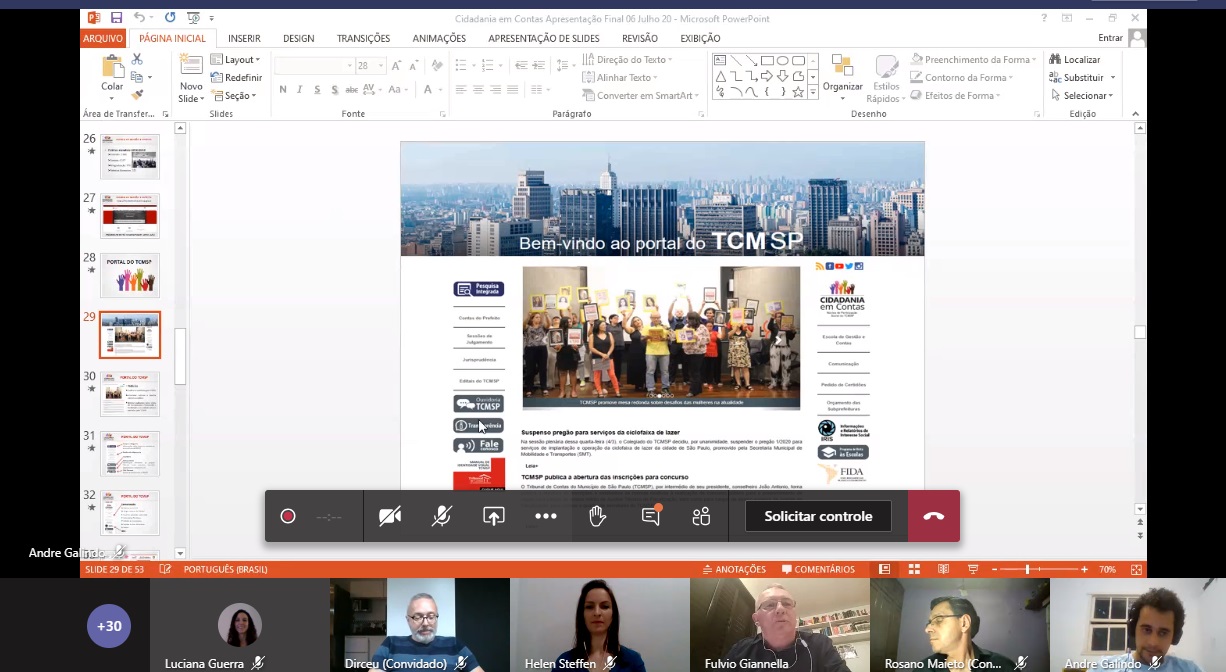Switch to the Inserir ribbon tab
1226x672 pixels.
click(x=244, y=39)
